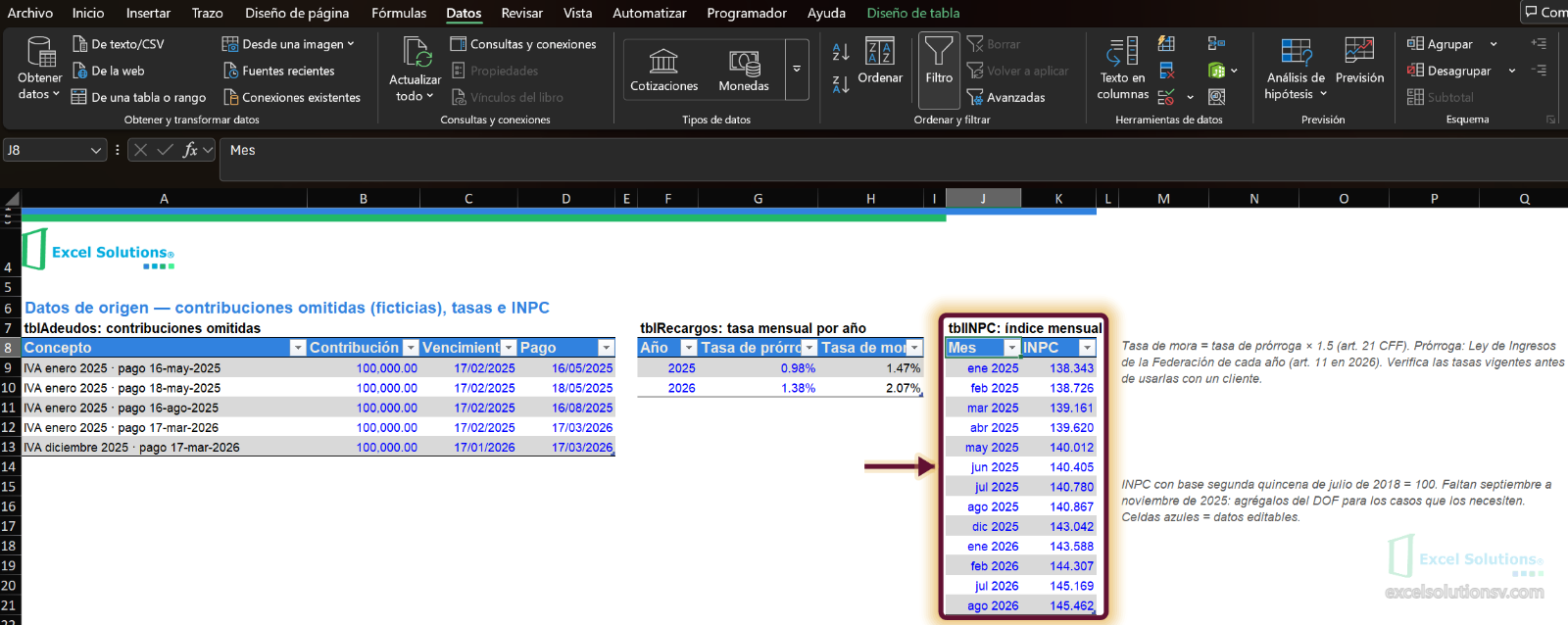Select row header 12
1568x625 pixels.
(x=9, y=428)
